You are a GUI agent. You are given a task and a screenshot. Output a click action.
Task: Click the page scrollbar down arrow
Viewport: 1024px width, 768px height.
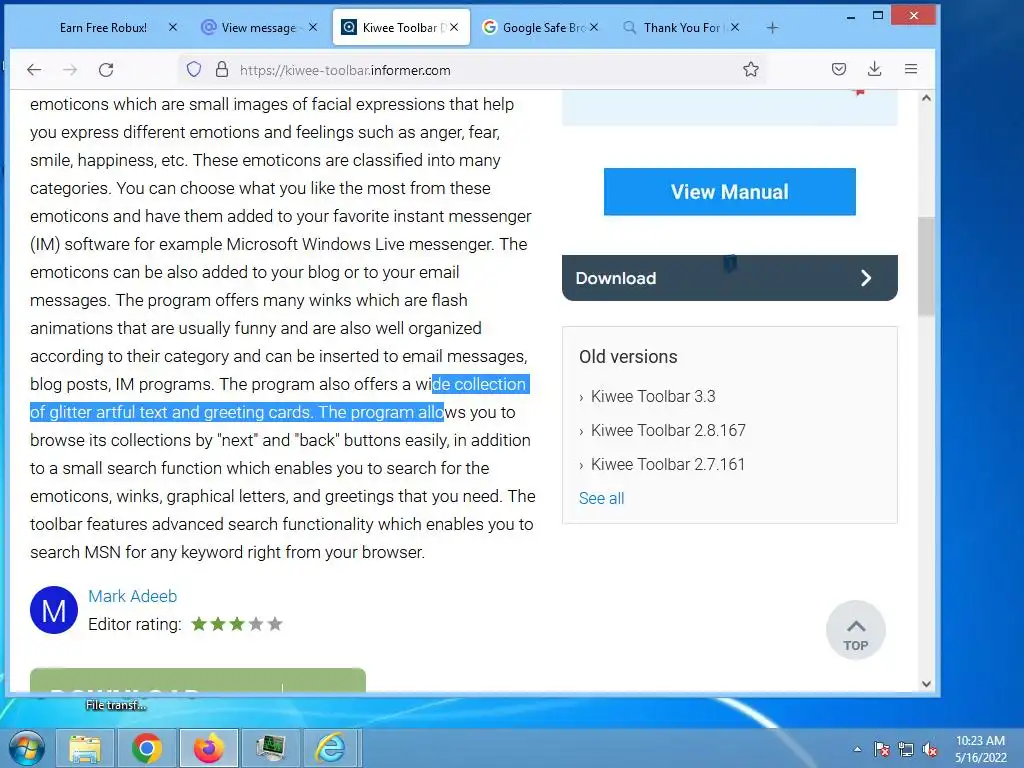point(926,684)
